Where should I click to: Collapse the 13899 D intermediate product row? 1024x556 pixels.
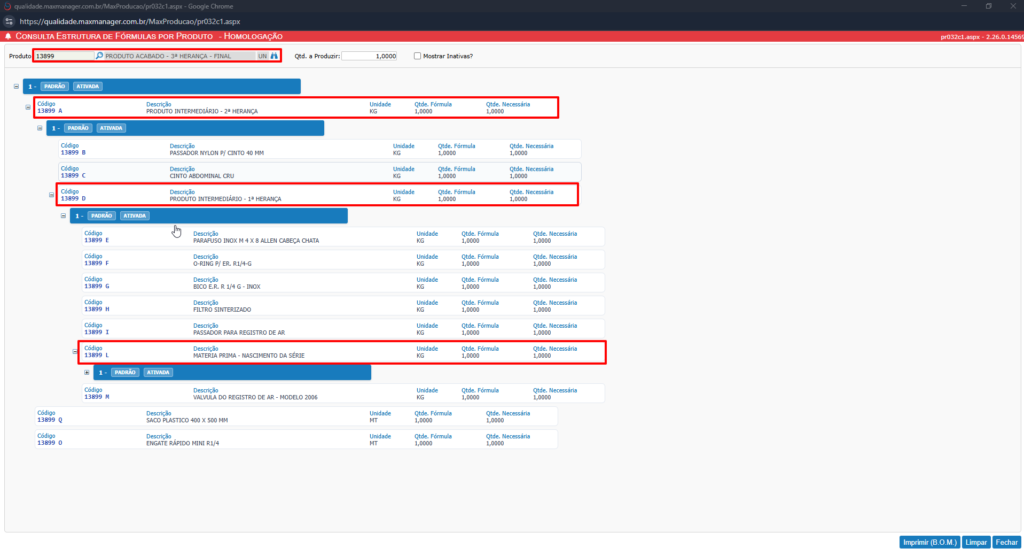point(52,194)
